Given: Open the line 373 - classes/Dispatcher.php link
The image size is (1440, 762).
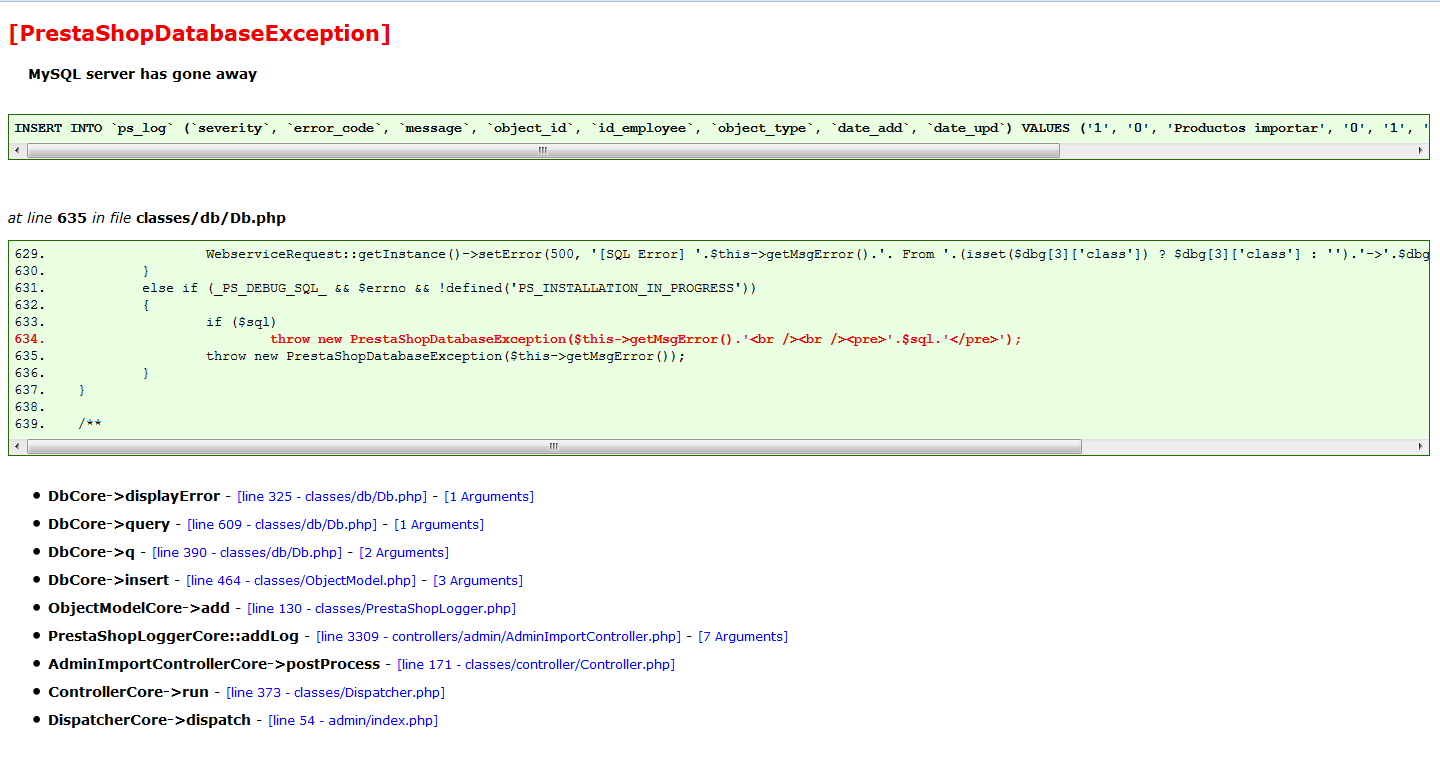Looking at the screenshot, I should (x=336, y=693).
